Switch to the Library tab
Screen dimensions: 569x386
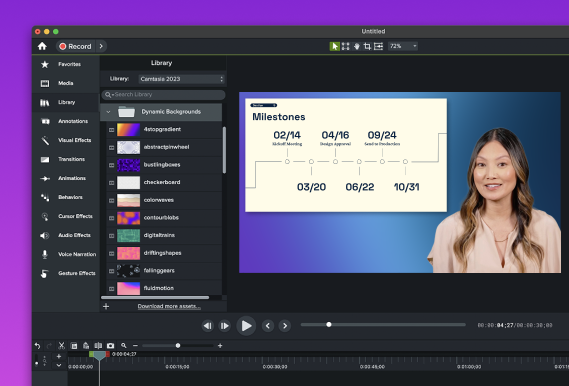pos(65,102)
